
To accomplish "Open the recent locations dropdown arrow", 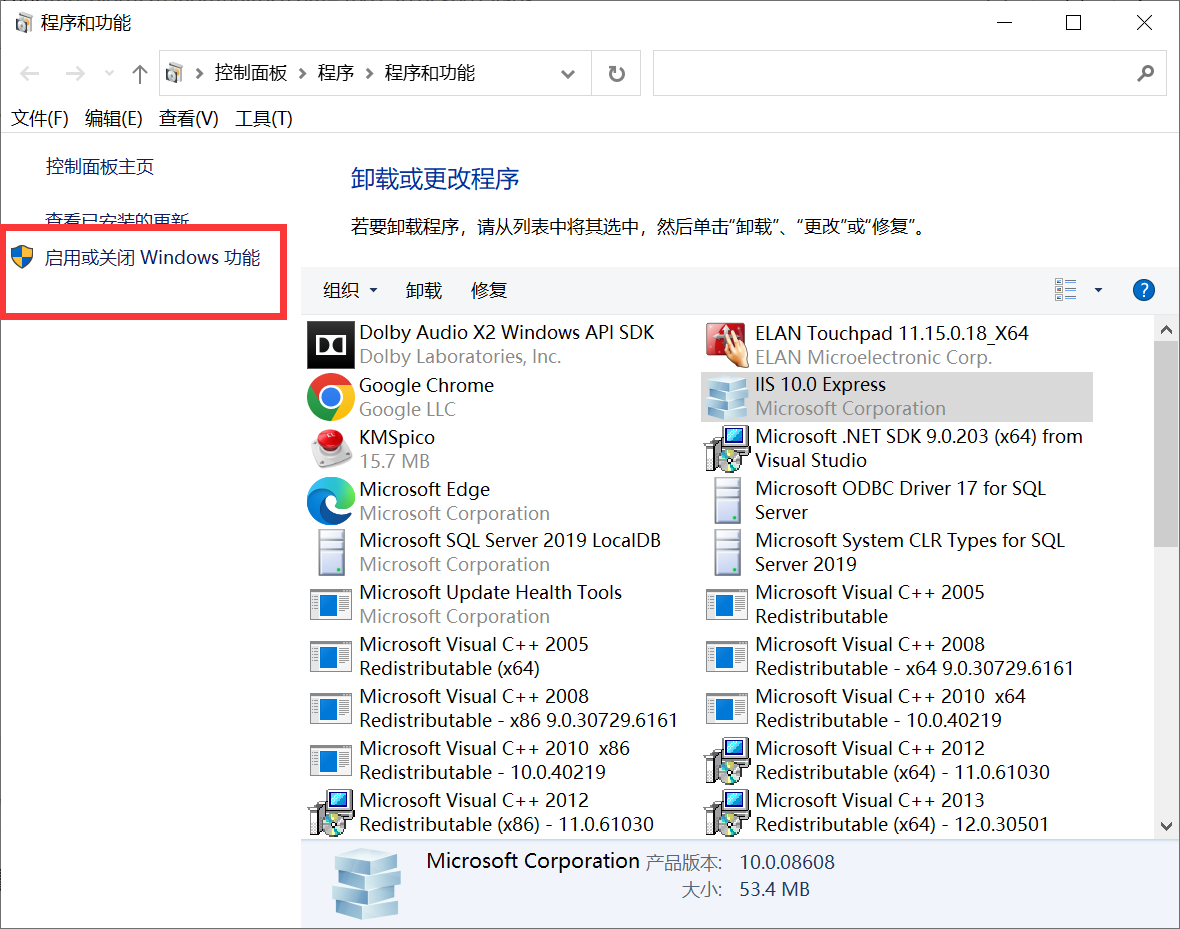I will tap(110, 74).
